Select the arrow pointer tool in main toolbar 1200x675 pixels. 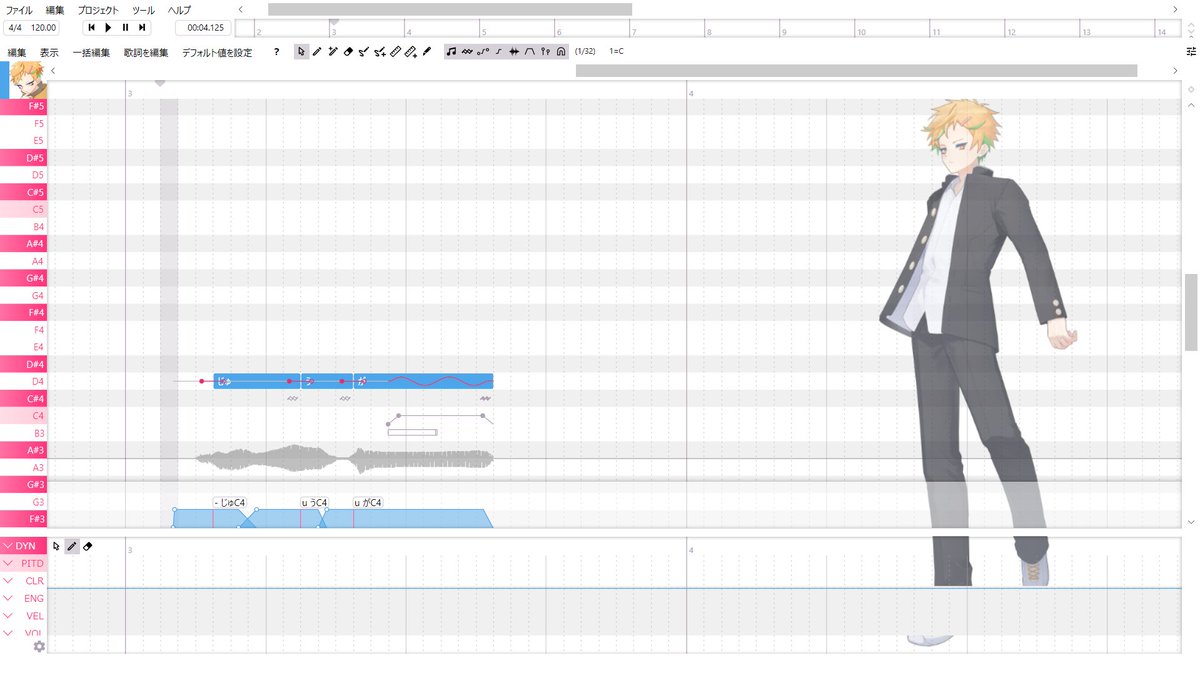click(301, 51)
